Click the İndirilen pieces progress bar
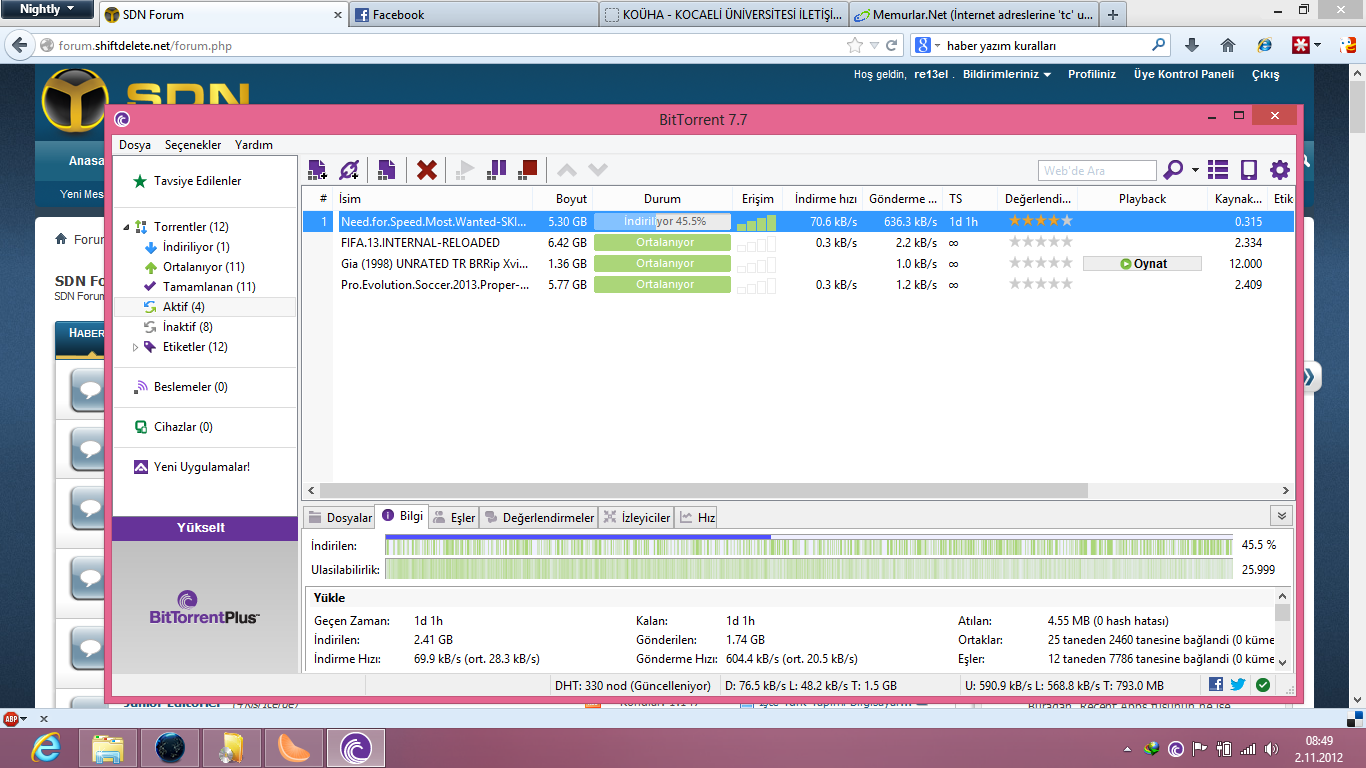This screenshot has width=1366, height=768. (x=808, y=545)
